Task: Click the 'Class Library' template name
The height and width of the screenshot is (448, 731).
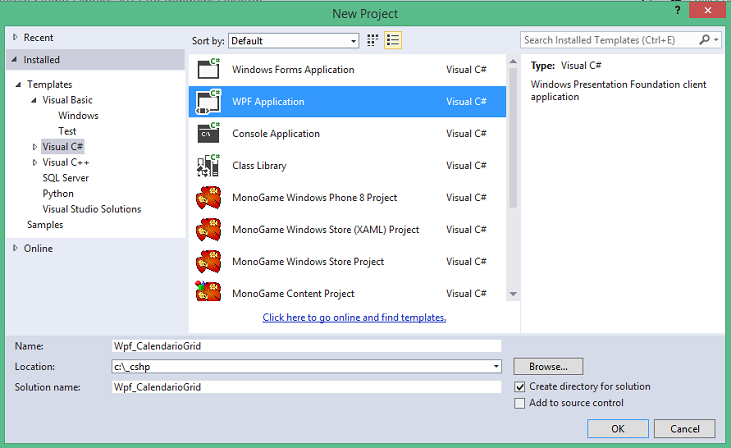Action: pyautogui.click(x=259, y=166)
